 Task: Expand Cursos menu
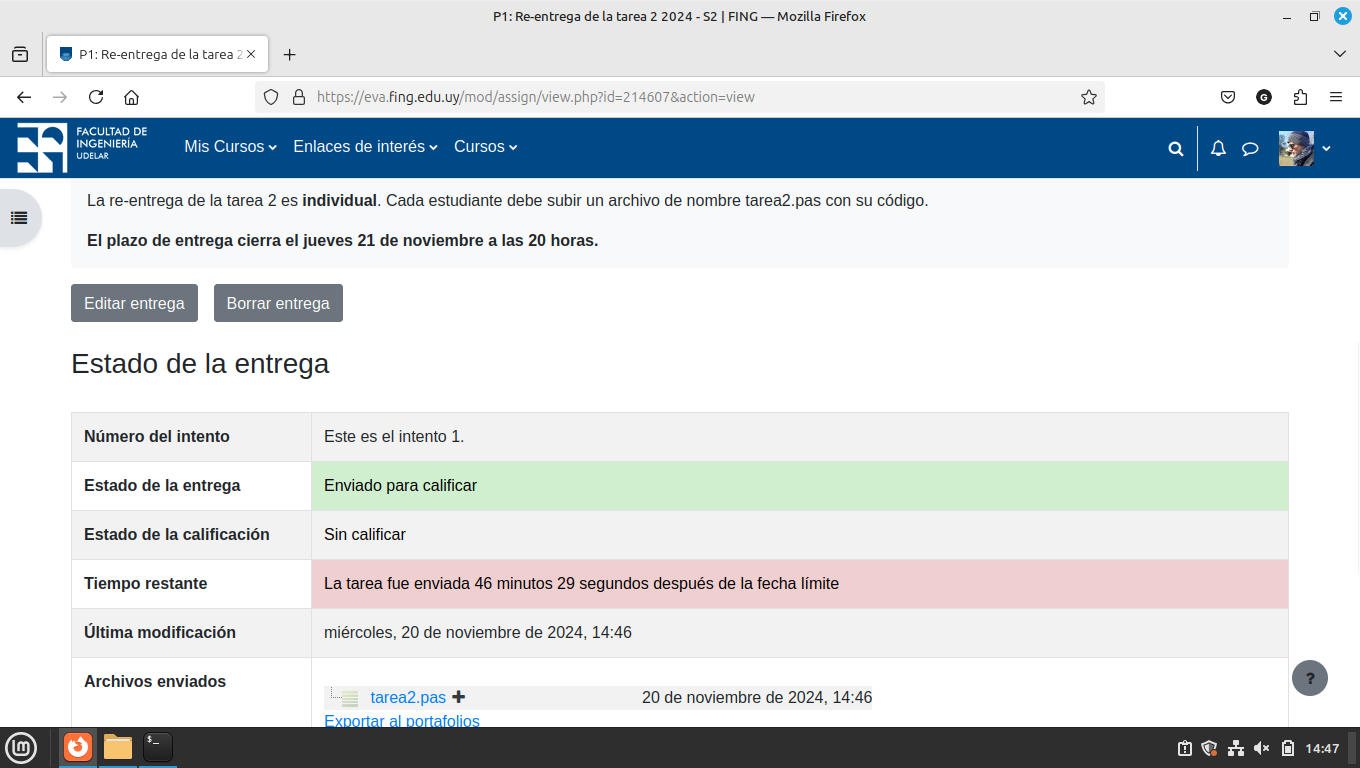[x=486, y=147]
